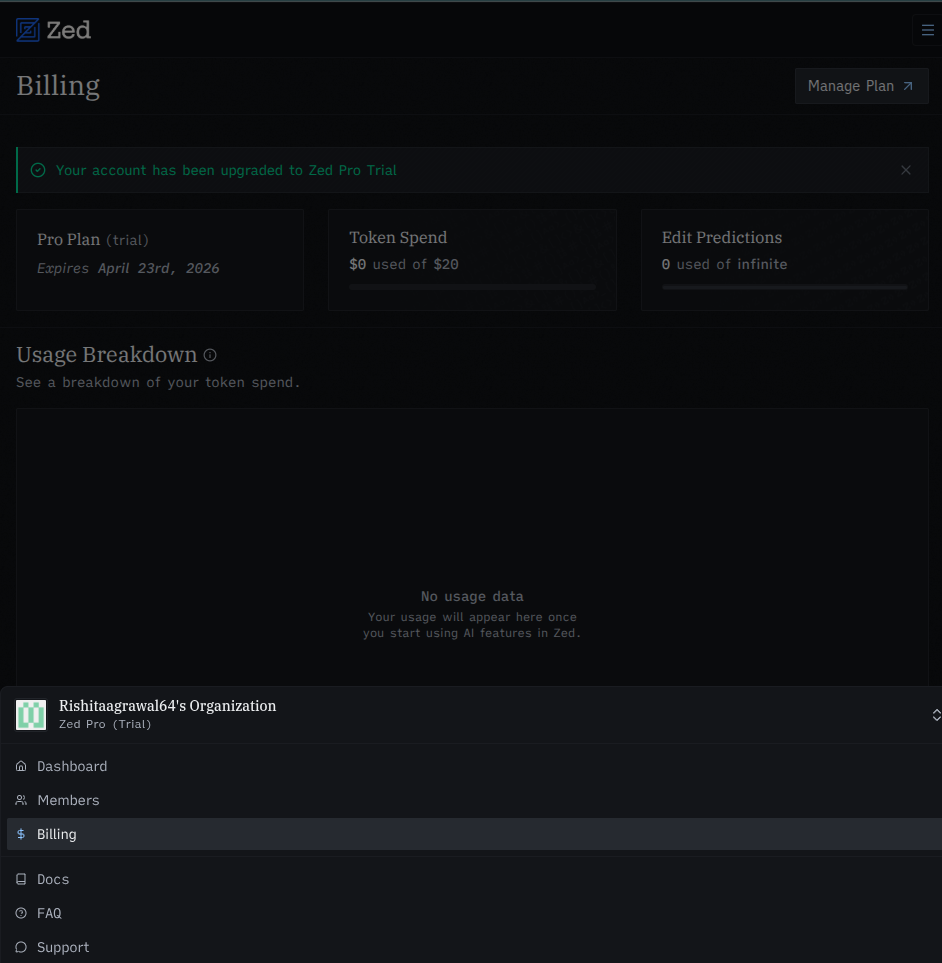
Task: Click the Zed logo icon
Action: [28, 30]
